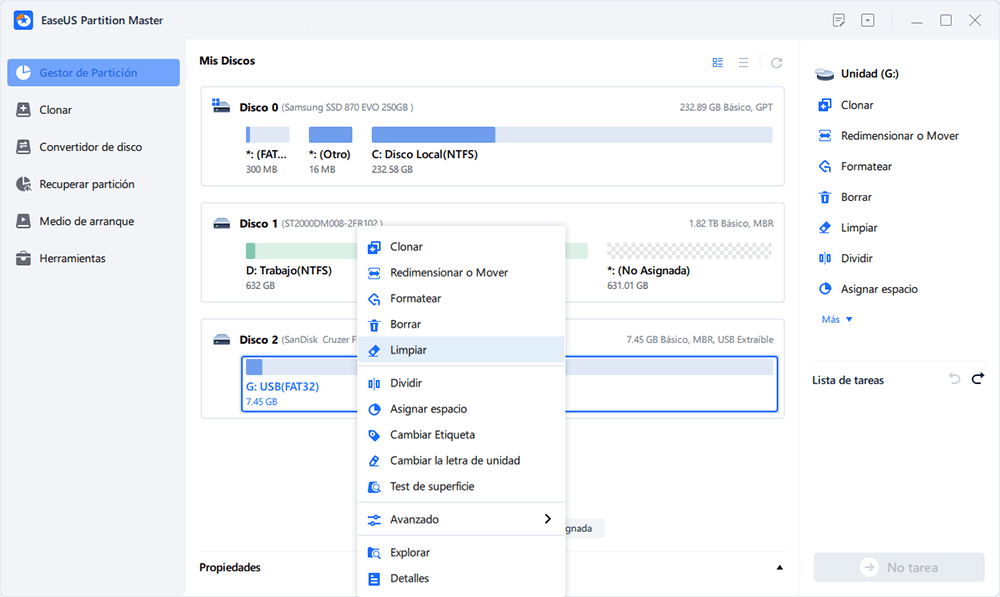This screenshot has width=1000, height=597.
Task: Click the Lista de tareas heading
Action: coord(848,380)
